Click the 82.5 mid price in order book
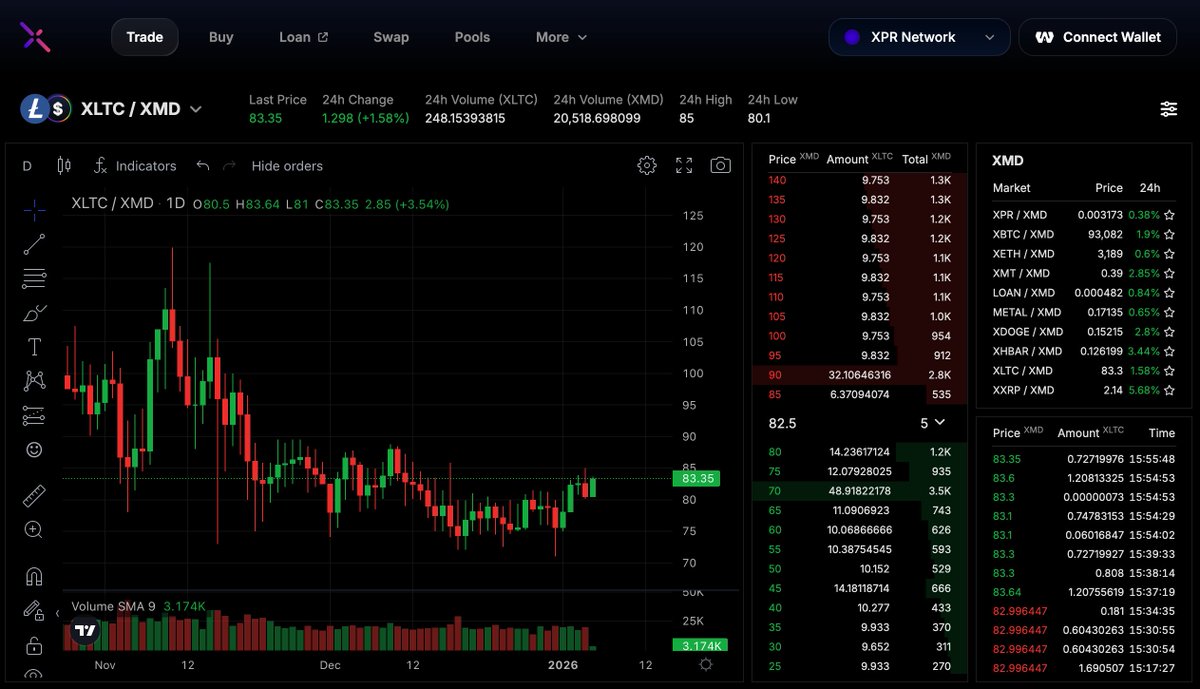 click(x=782, y=423)
